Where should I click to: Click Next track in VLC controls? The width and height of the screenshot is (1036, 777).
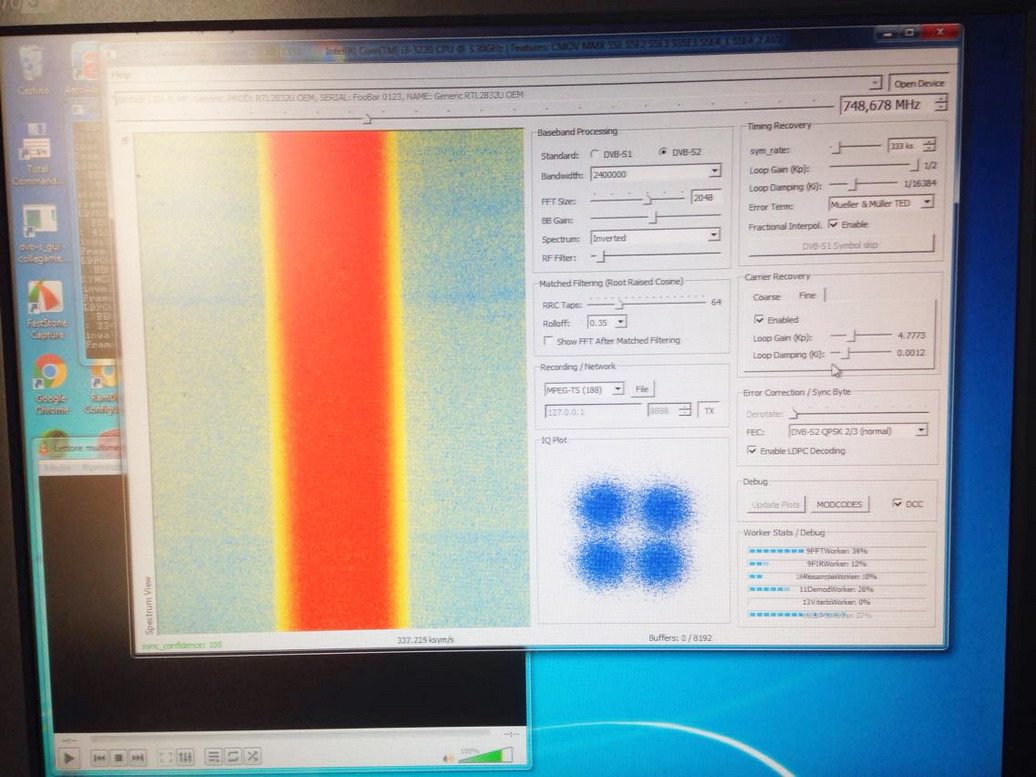[137, 757]
